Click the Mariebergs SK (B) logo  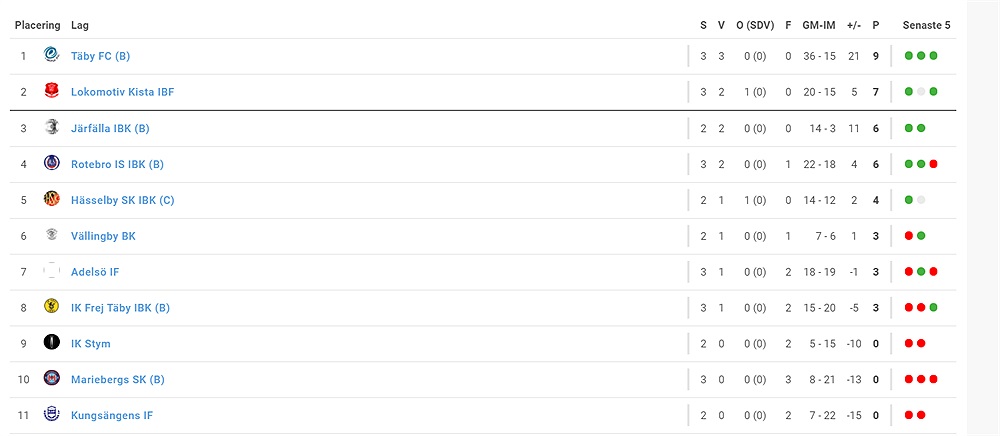click(52, 379)
